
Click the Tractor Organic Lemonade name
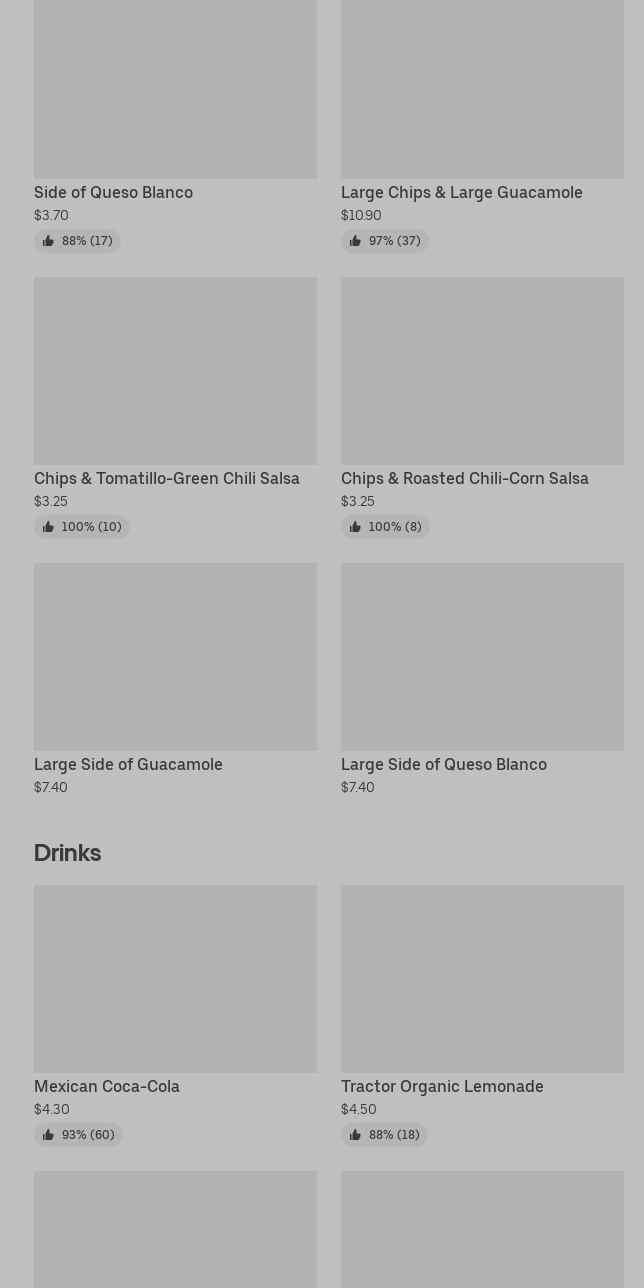pos(442,1087)
